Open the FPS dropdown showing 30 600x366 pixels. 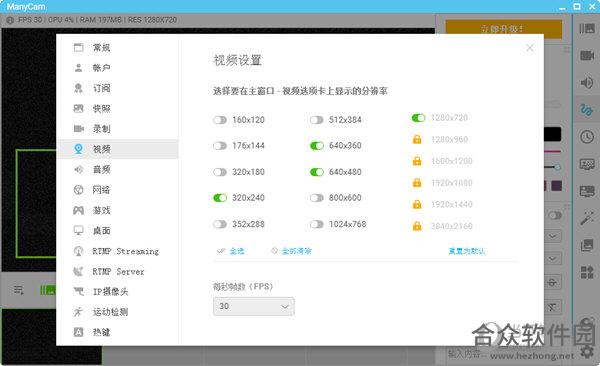click(254, 306)
